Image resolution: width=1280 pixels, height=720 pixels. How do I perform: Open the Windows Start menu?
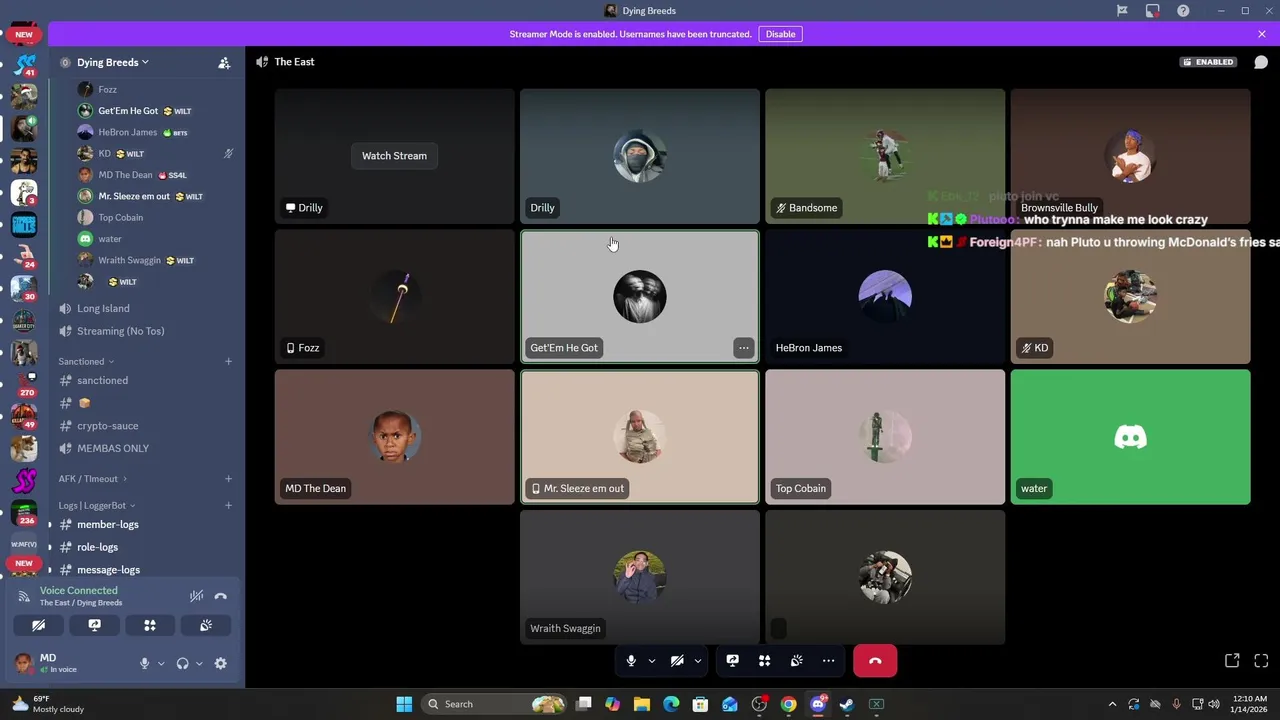click(404, 704)
